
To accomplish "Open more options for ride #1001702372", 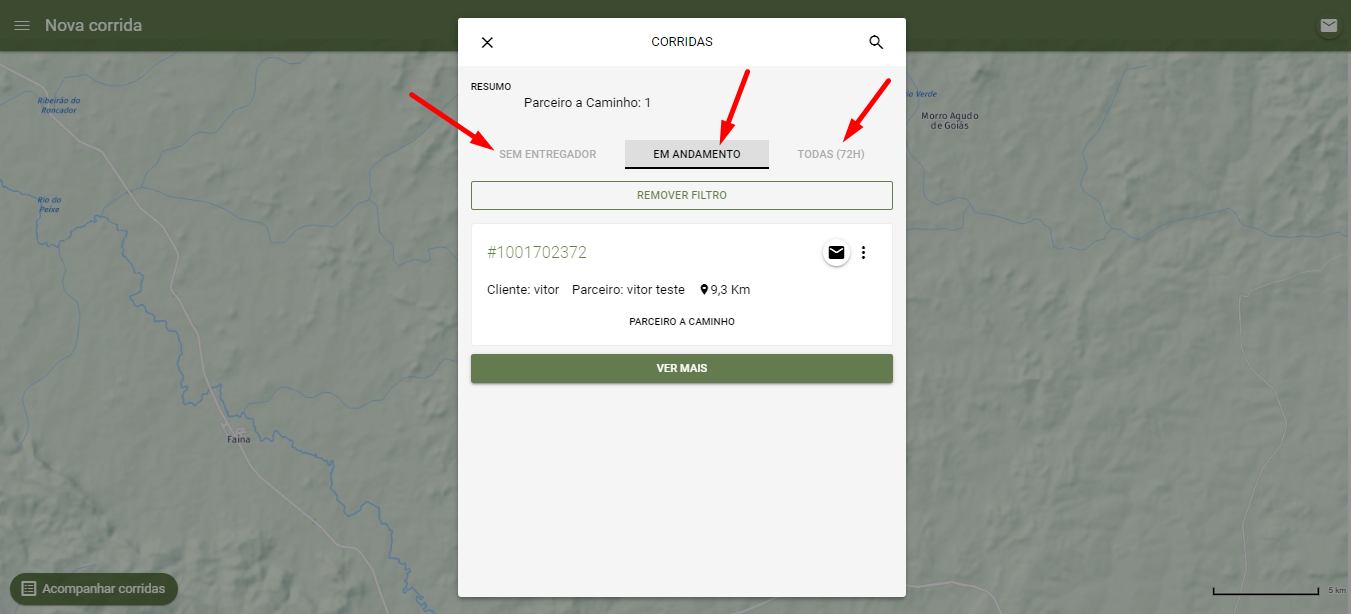I will click(864, 253).
